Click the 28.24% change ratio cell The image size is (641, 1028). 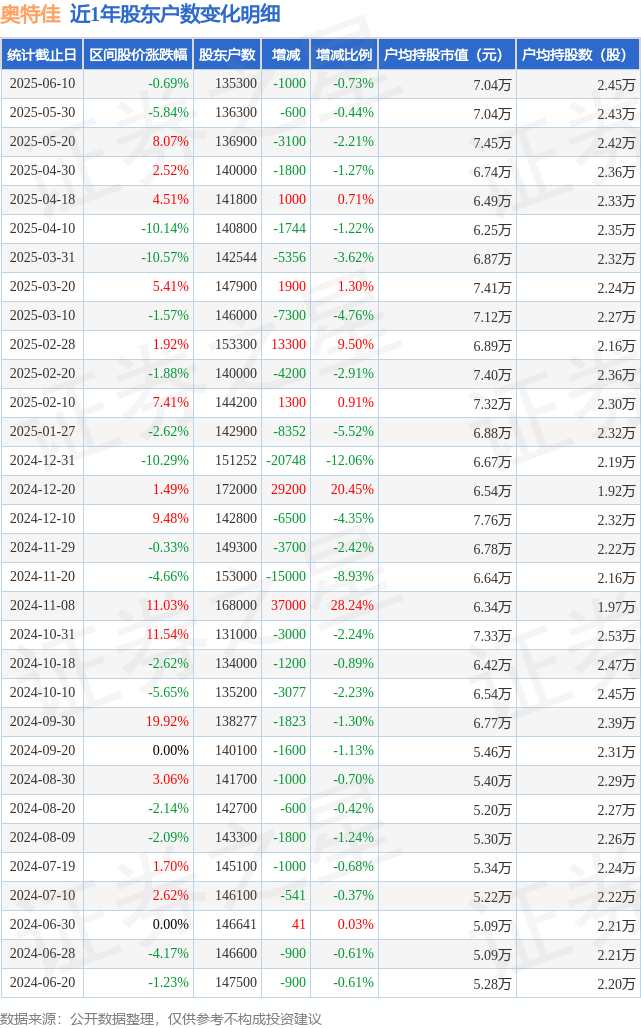coord(352,606)
